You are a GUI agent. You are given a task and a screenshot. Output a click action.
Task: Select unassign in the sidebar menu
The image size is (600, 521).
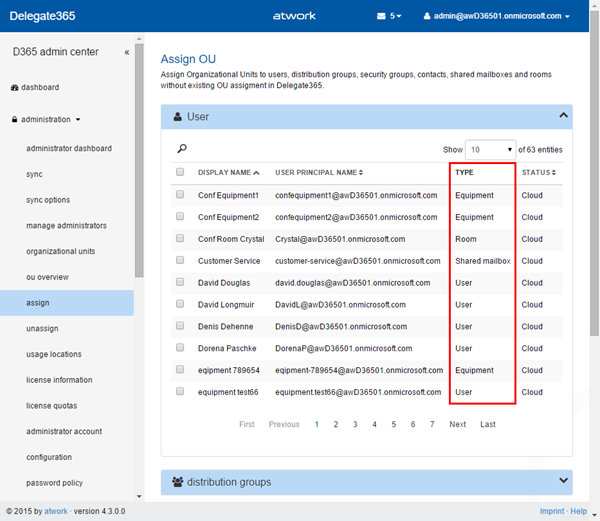[42, 329]
